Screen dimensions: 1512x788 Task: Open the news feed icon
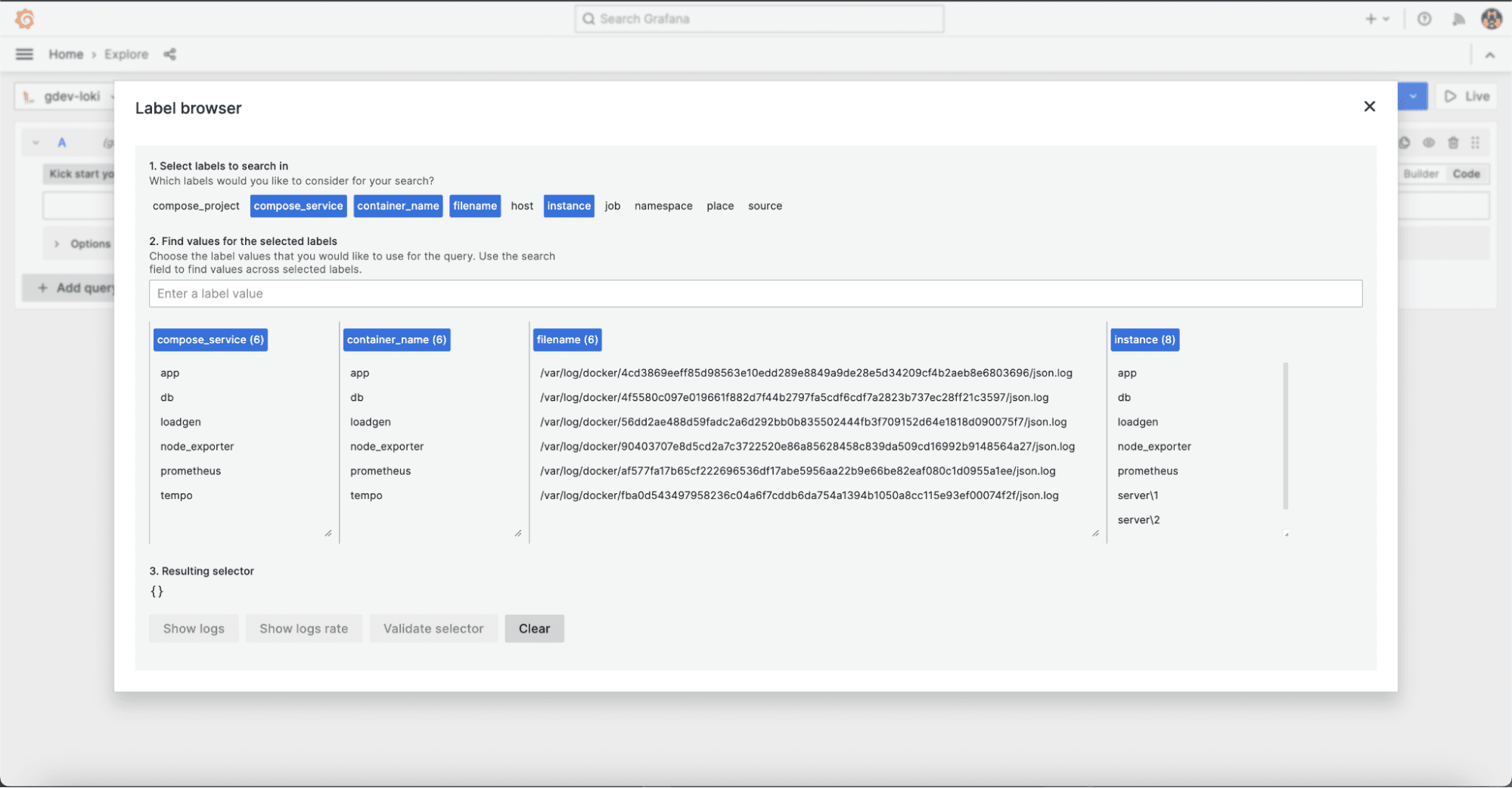(1458, 18)
